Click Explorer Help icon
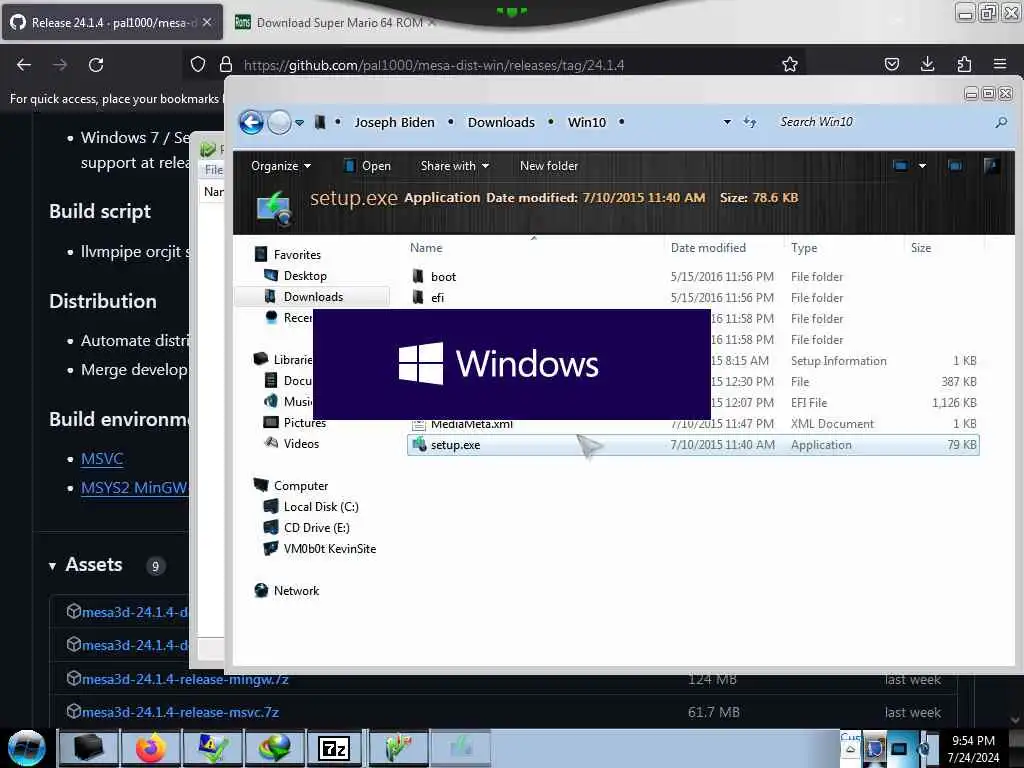Screen dimensions: 1024x768 (x=991, y=166)
